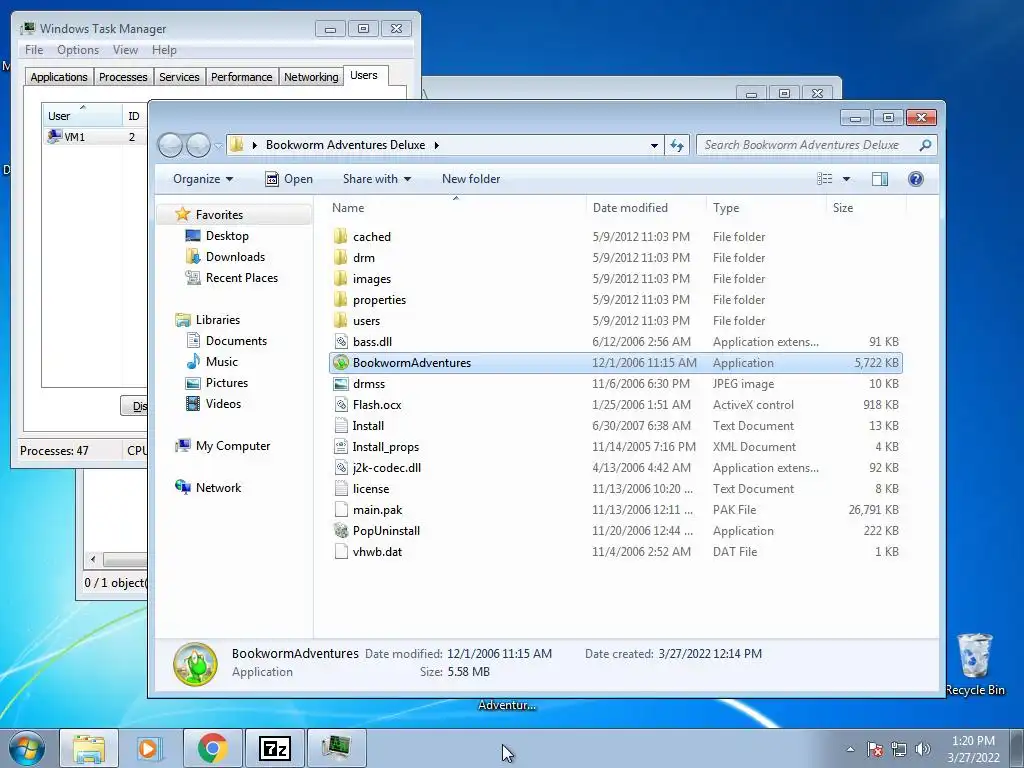Toggle the preview pane icon

tap(880, 179)
